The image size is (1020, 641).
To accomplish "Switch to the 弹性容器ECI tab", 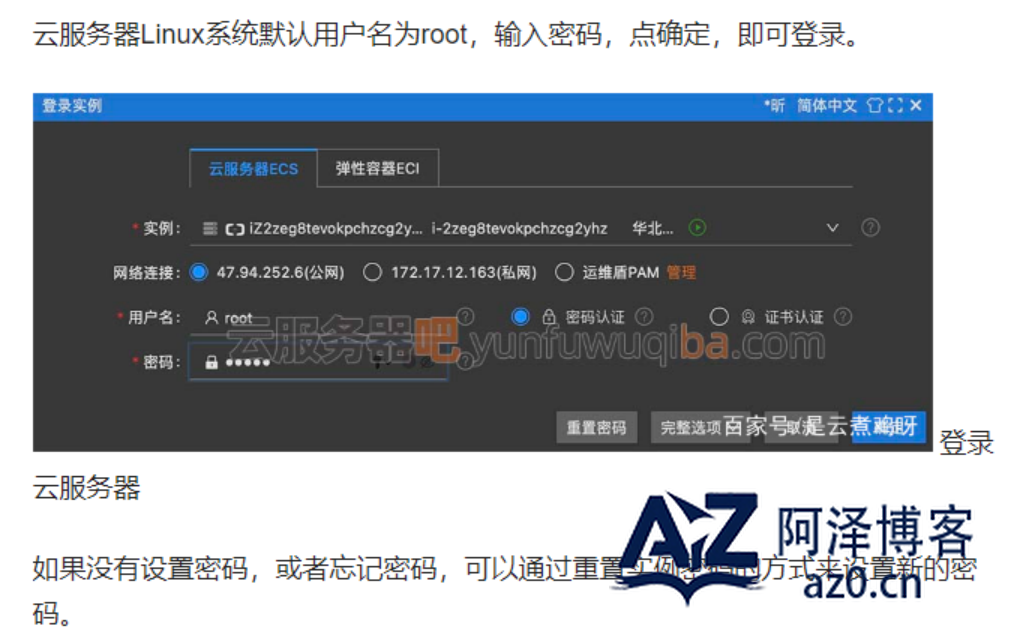I will (377, 169).
